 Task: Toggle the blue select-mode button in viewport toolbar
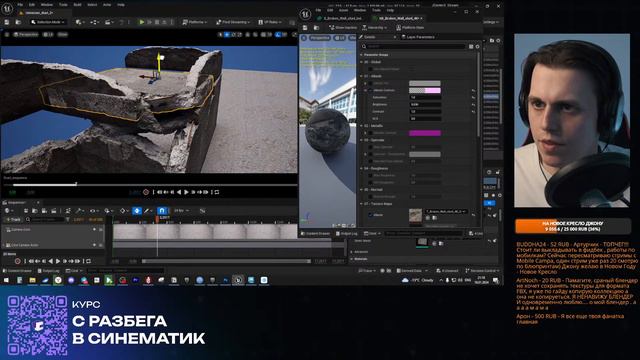click(227, 35)
